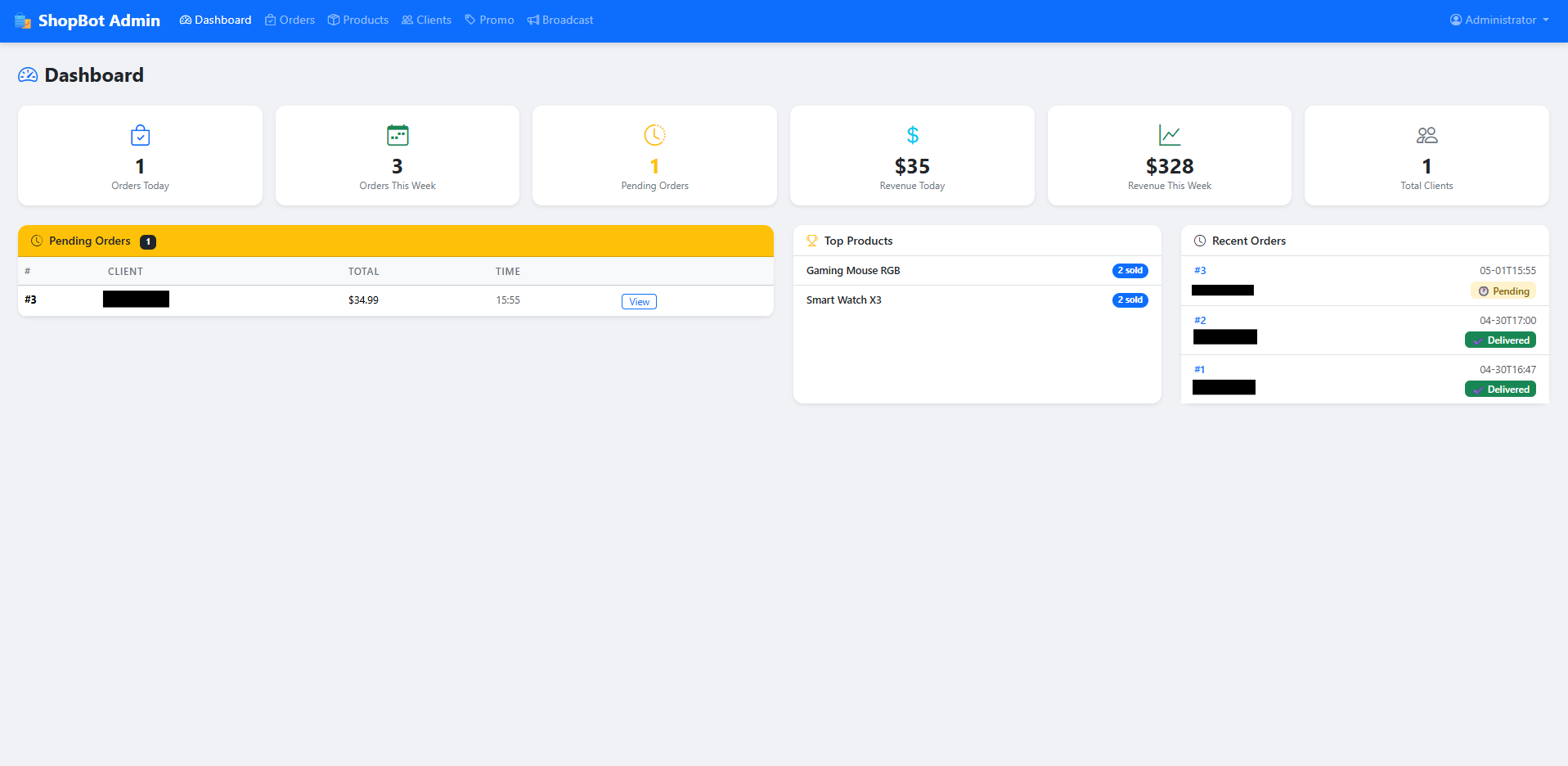This screenshot has height=766, width=1568.
Task: Click the CLIENT column header
Action: point(125,271)
